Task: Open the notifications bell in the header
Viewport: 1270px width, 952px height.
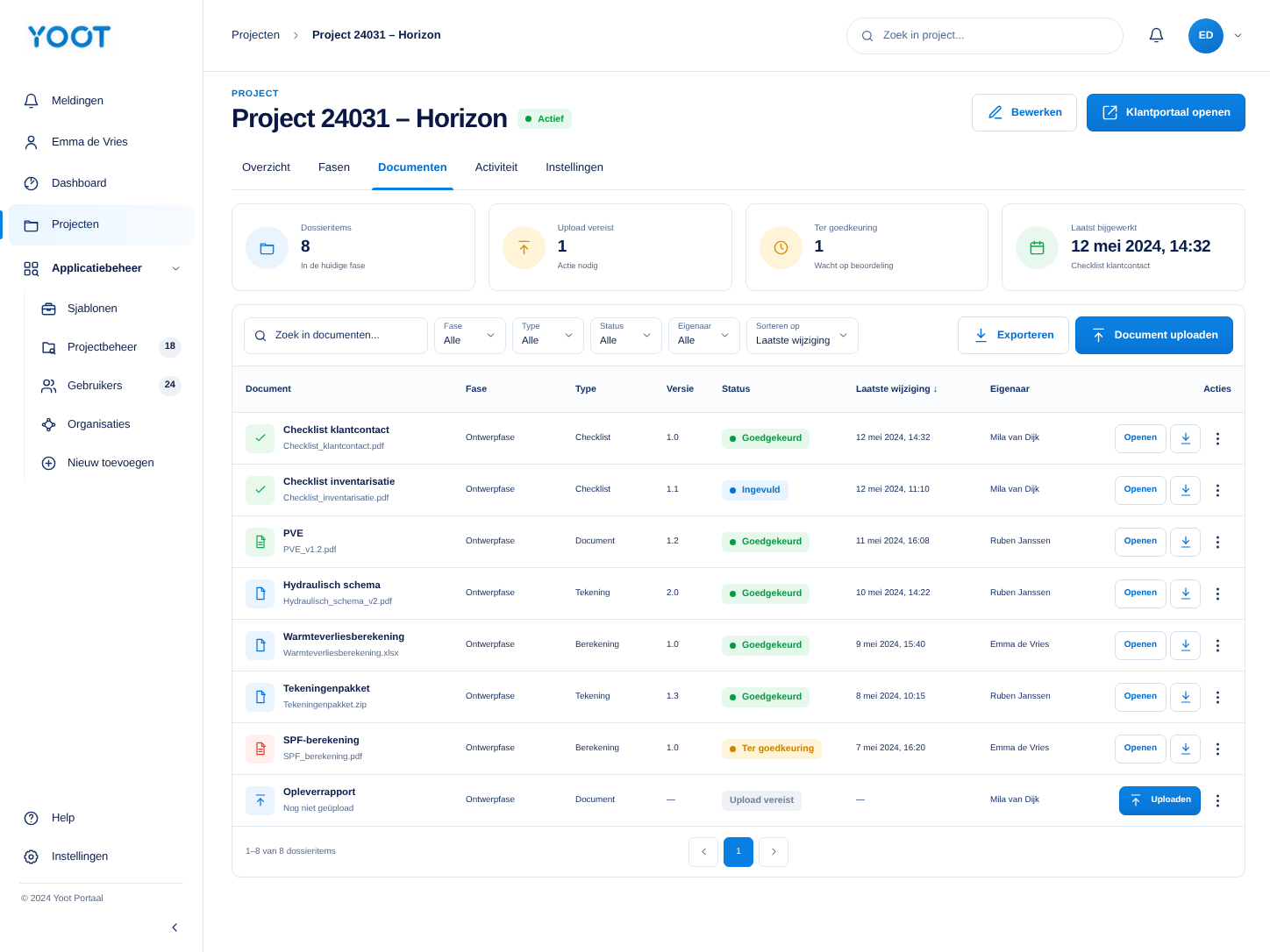Action: point(1156,35)
